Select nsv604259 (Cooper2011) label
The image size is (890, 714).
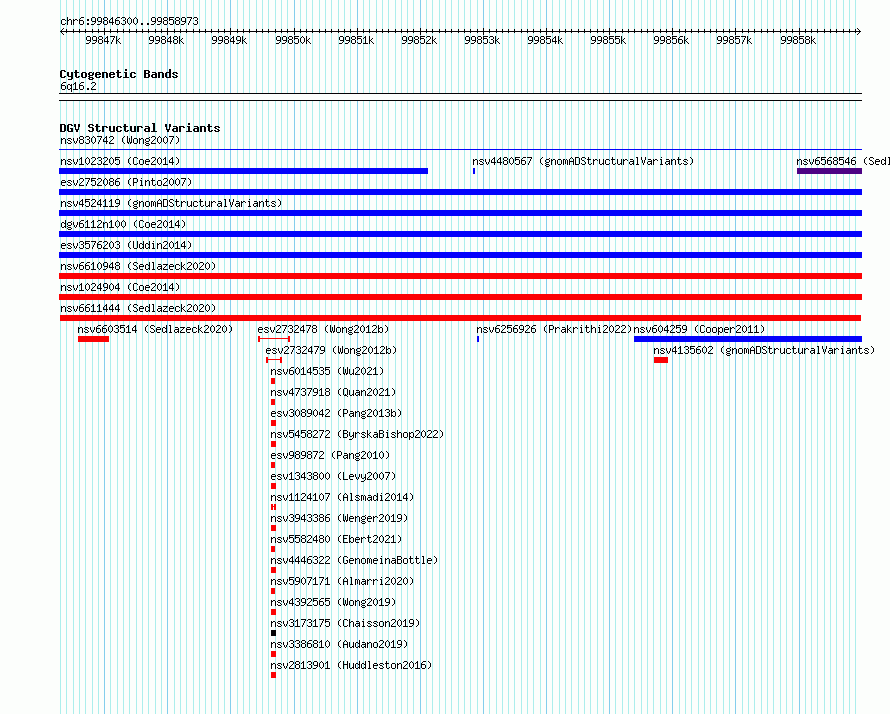tap(699, 329)
